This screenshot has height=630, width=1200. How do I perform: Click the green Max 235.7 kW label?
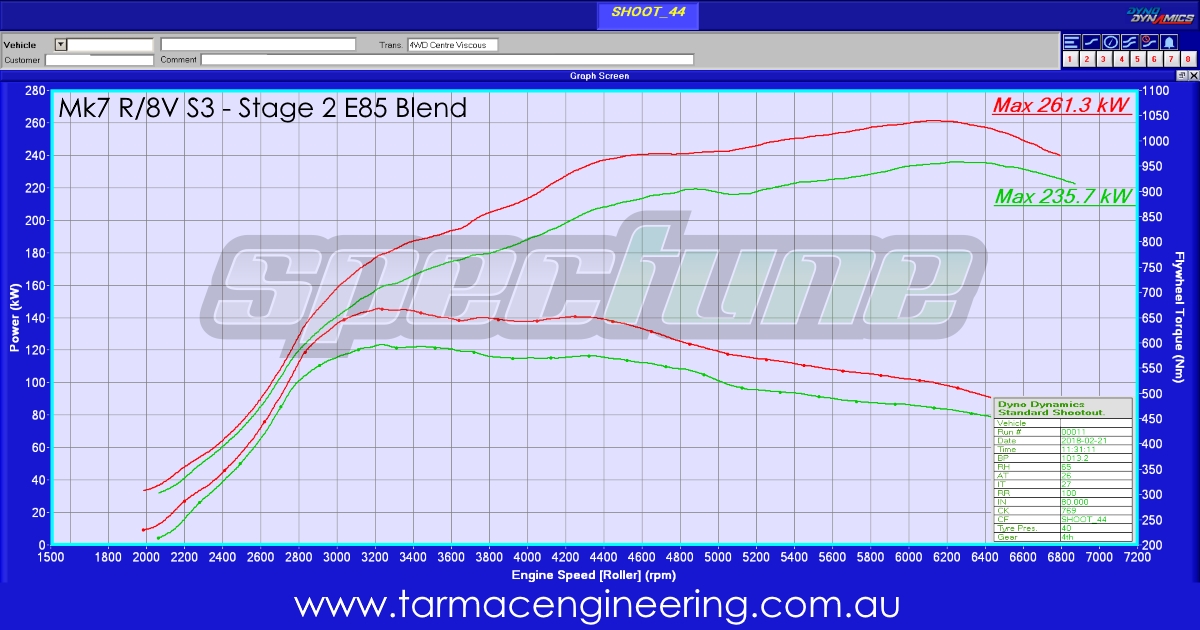[x=1063, y=197]
